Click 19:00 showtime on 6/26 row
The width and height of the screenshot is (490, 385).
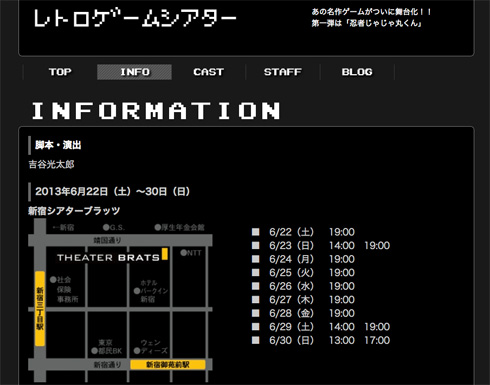342,286
